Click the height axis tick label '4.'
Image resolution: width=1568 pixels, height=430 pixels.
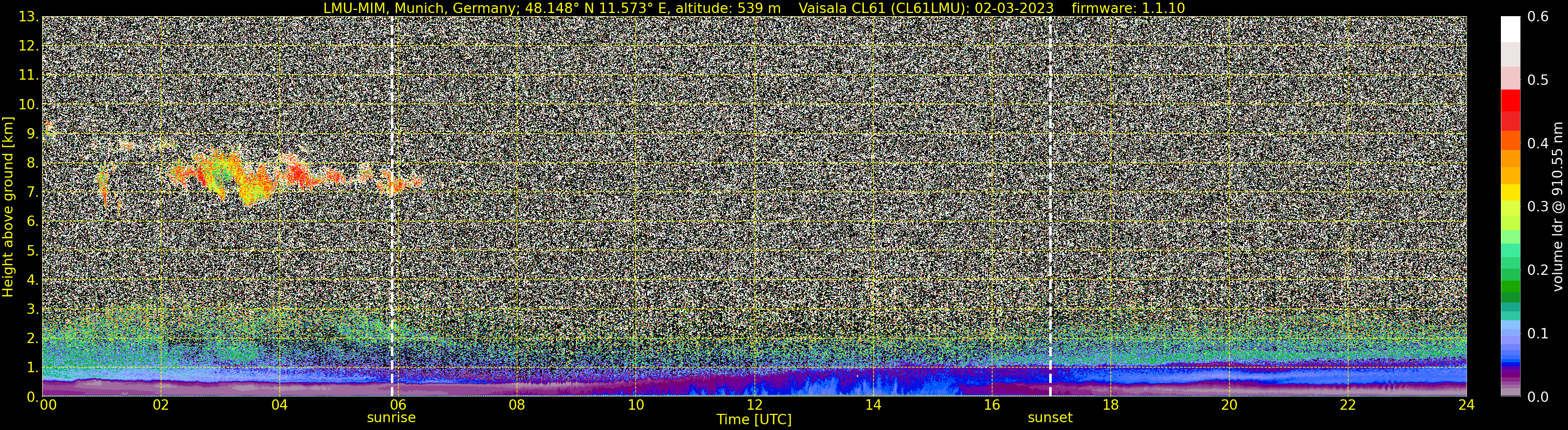tap(32, 280)
